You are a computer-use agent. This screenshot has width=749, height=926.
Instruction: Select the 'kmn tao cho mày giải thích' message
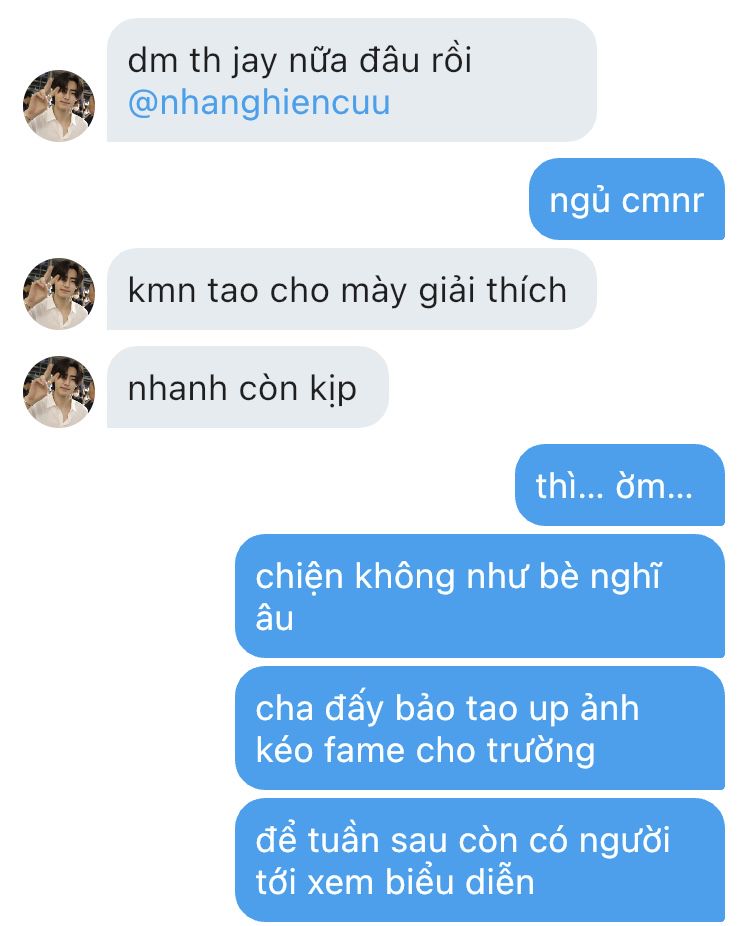(351, 289)
